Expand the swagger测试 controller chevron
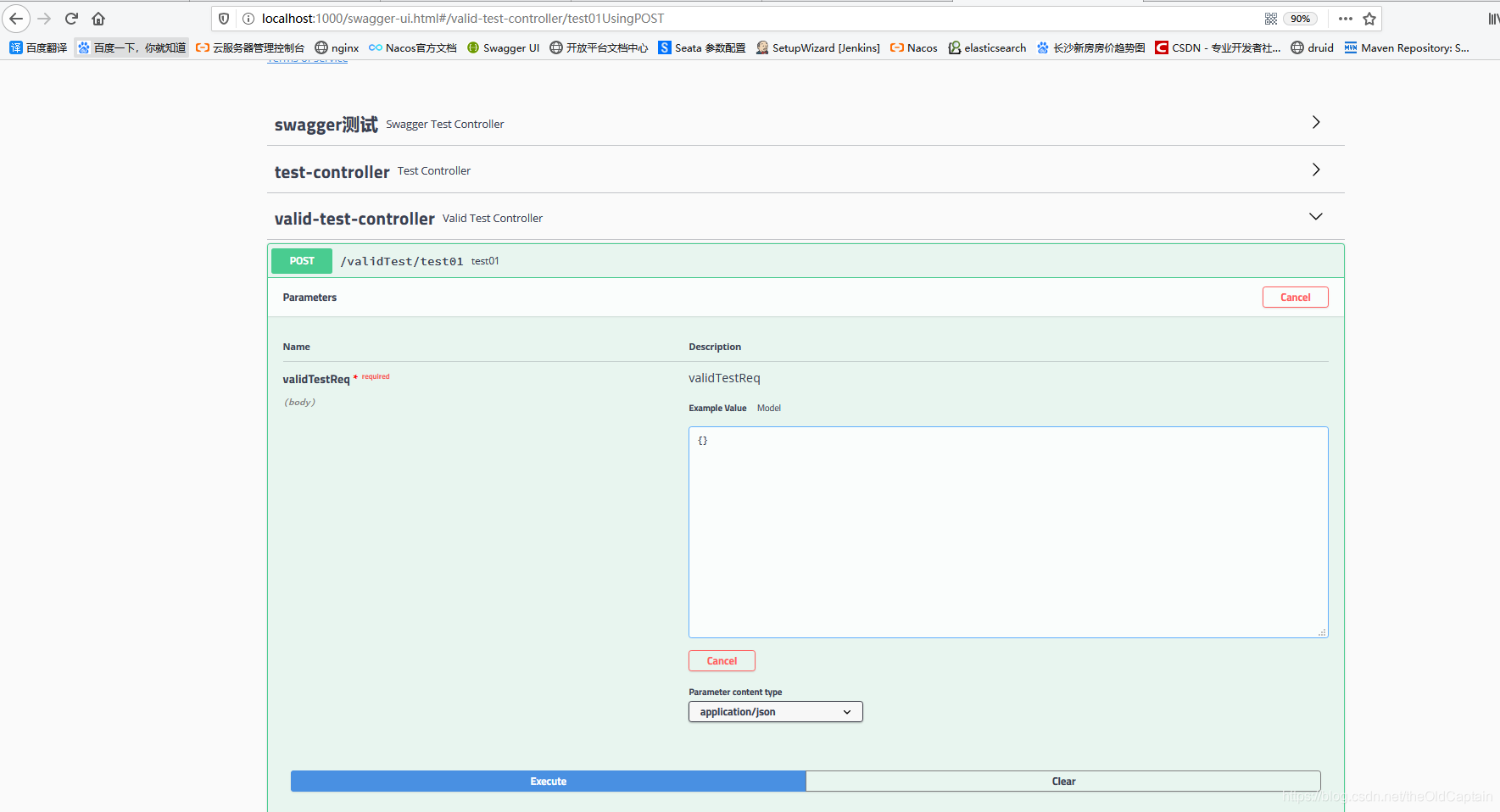1500x812 pixels. [x=1316, y=122]
